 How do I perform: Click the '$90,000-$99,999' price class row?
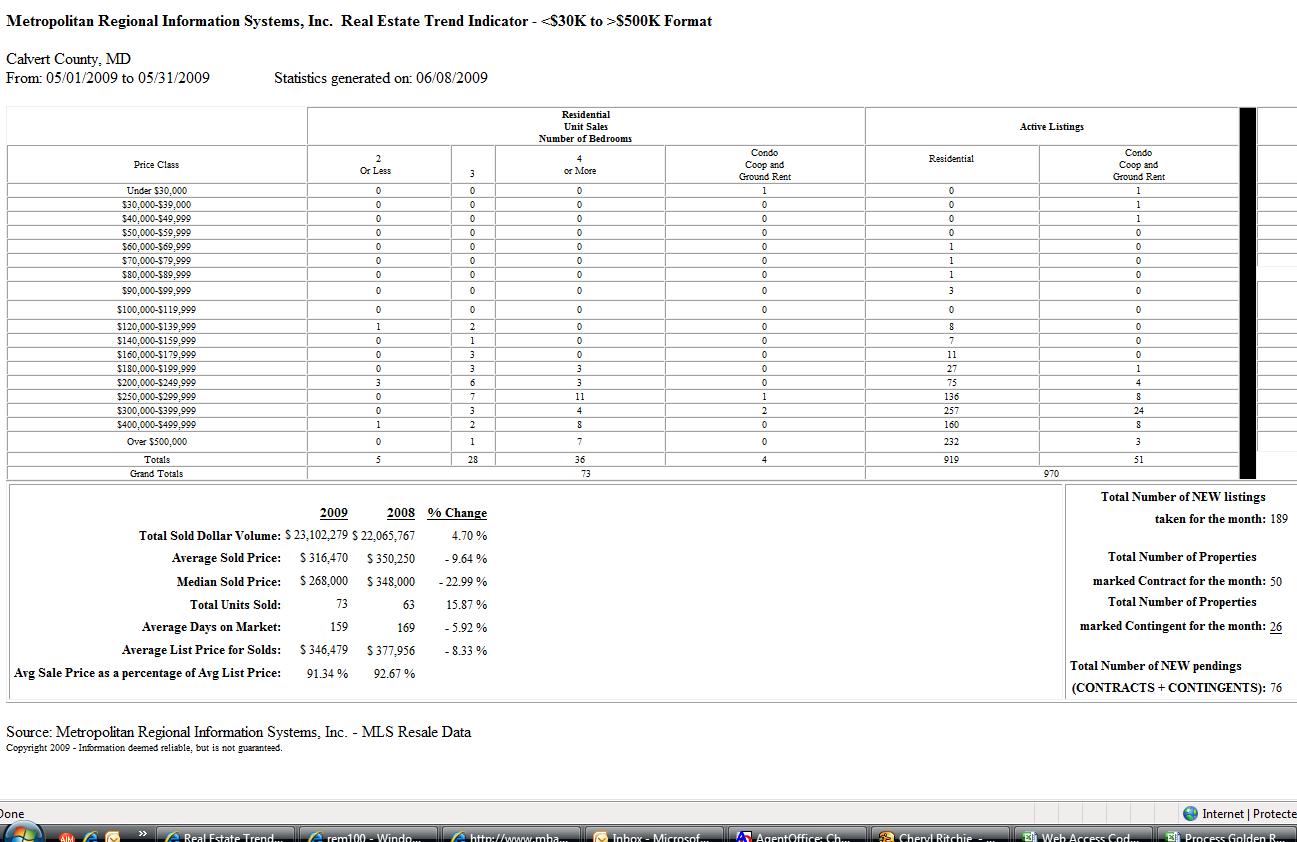[x=157, y=291]
